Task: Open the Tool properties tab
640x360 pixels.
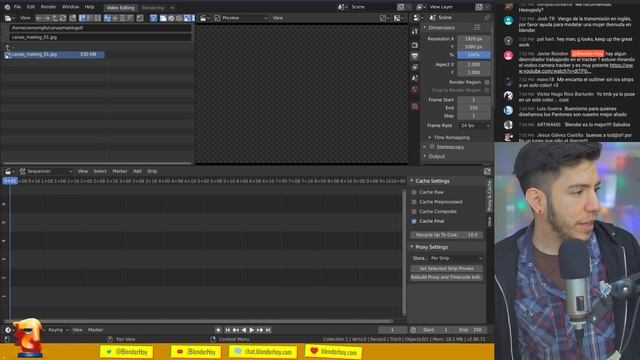Action: click(415, 31)
